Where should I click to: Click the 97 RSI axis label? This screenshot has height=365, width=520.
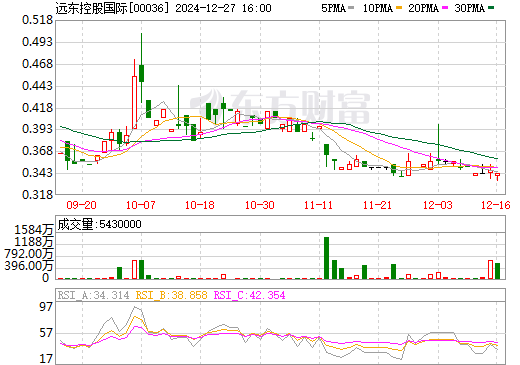(46, 307)
